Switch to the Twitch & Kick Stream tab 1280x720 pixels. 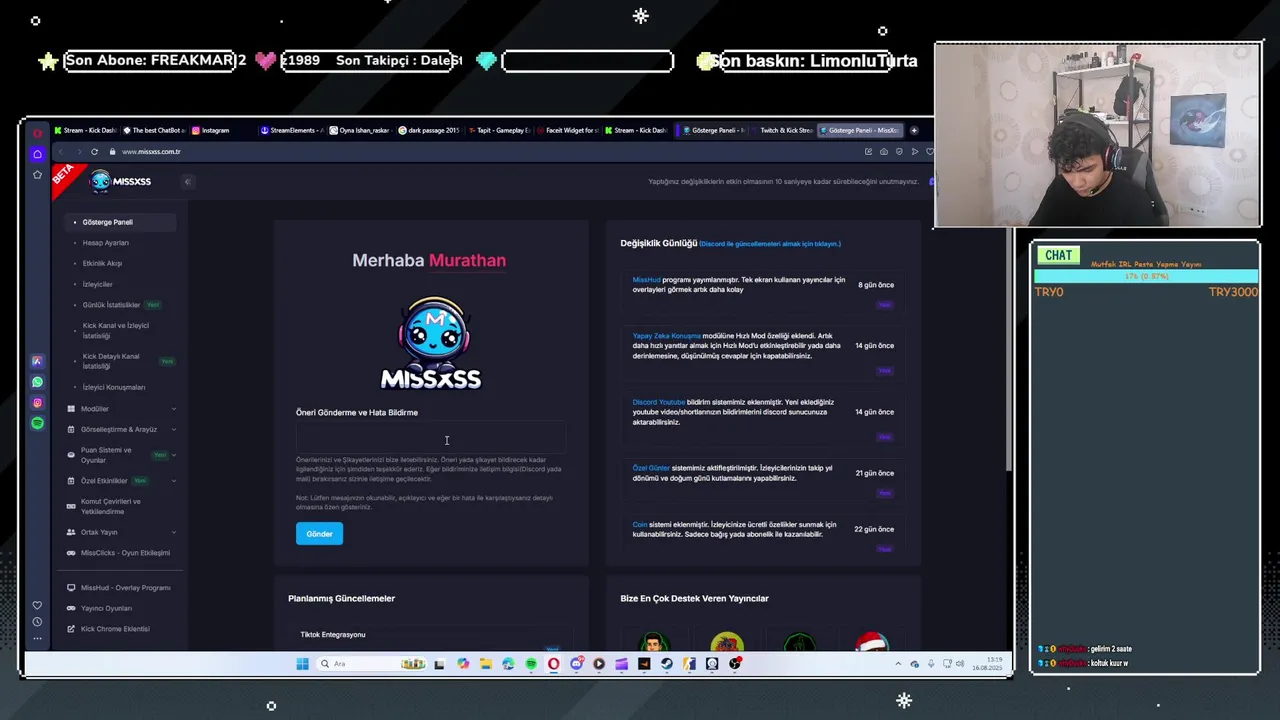coord(781,130)
